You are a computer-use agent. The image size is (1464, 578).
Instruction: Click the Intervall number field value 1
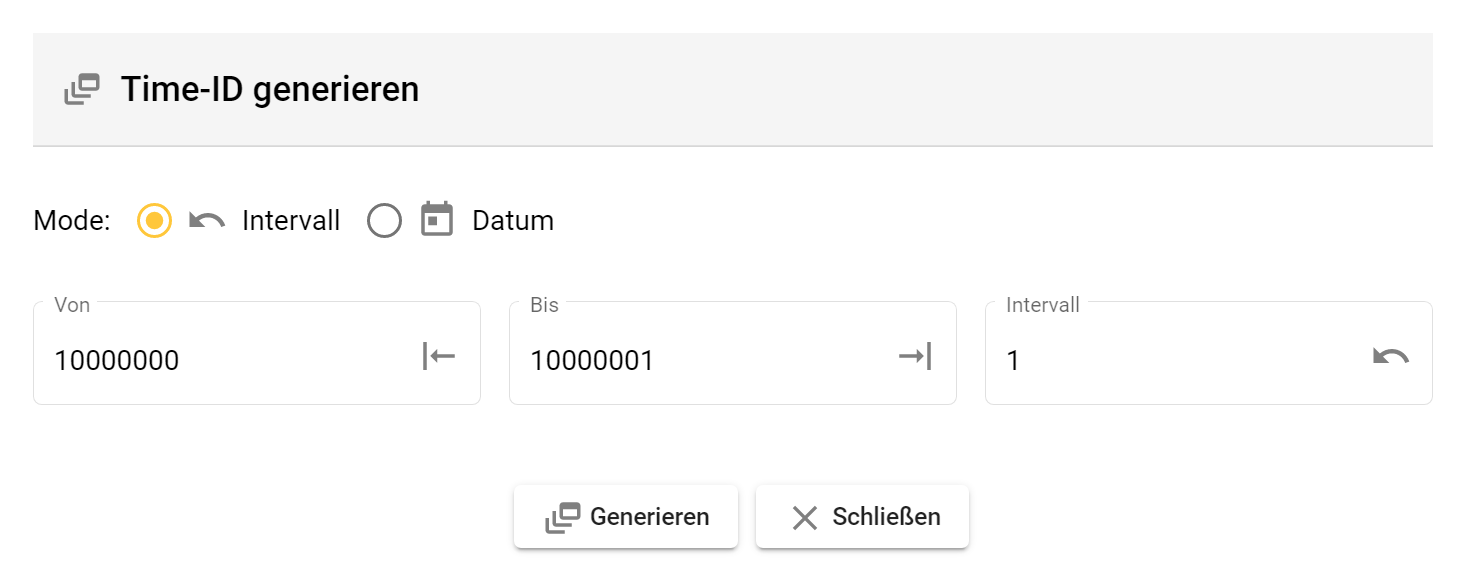[x=1013, y=360]
